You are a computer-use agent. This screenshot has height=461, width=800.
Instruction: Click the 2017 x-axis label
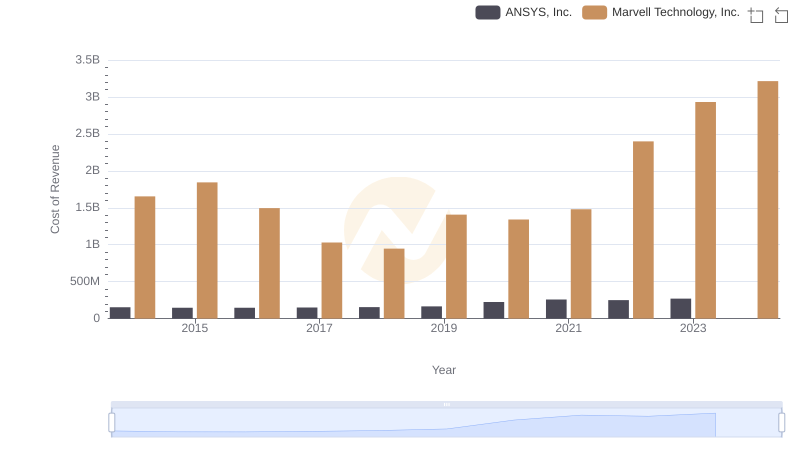tap(319, 328)
